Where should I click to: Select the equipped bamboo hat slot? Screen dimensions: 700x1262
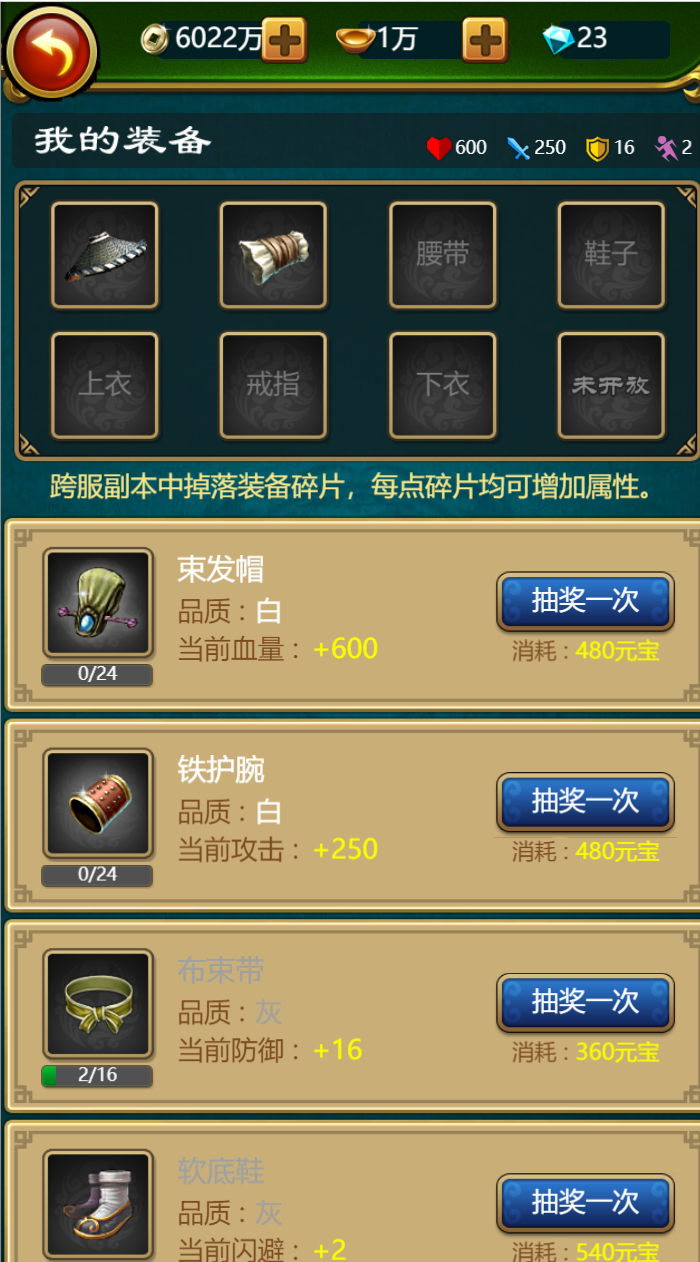pyautogui.click(x=105, y=255)
